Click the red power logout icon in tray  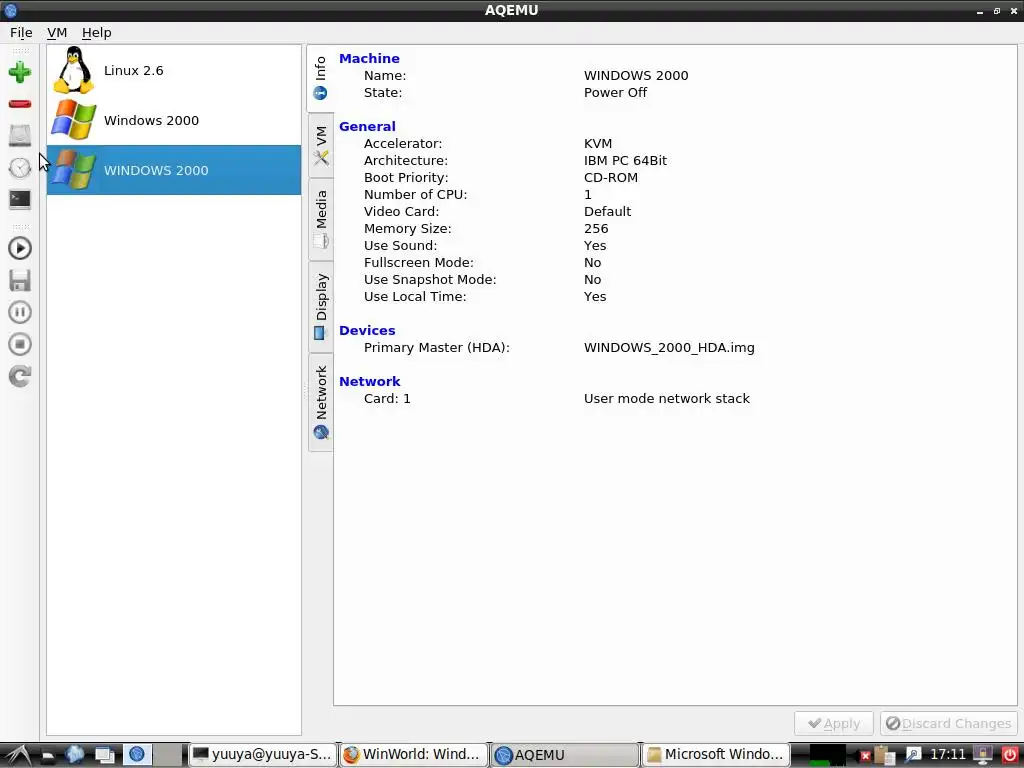(x=1010, y=754)
